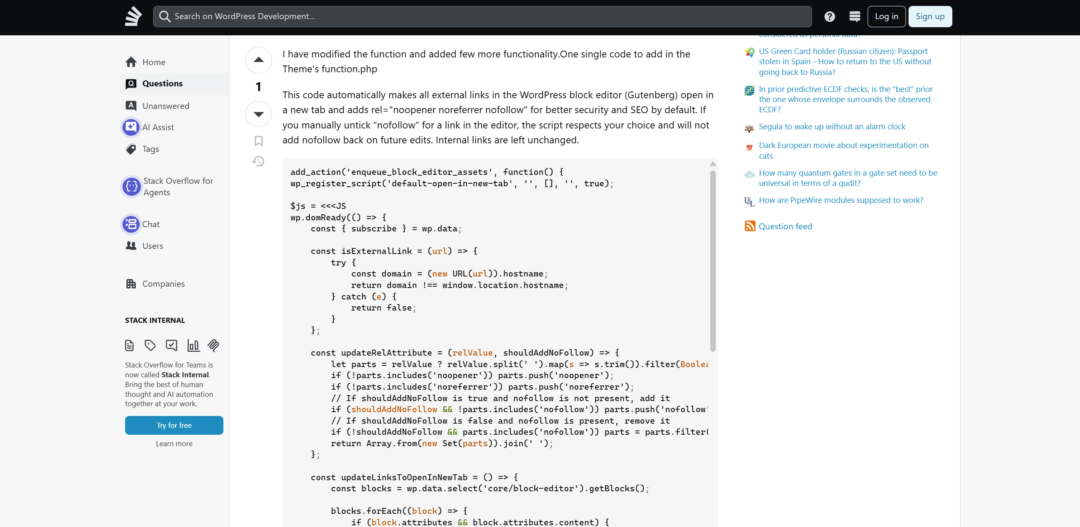This screenshot has width=1080, height=527.
Task: Click the 'return false;' code line
Action: coord(384,307)
